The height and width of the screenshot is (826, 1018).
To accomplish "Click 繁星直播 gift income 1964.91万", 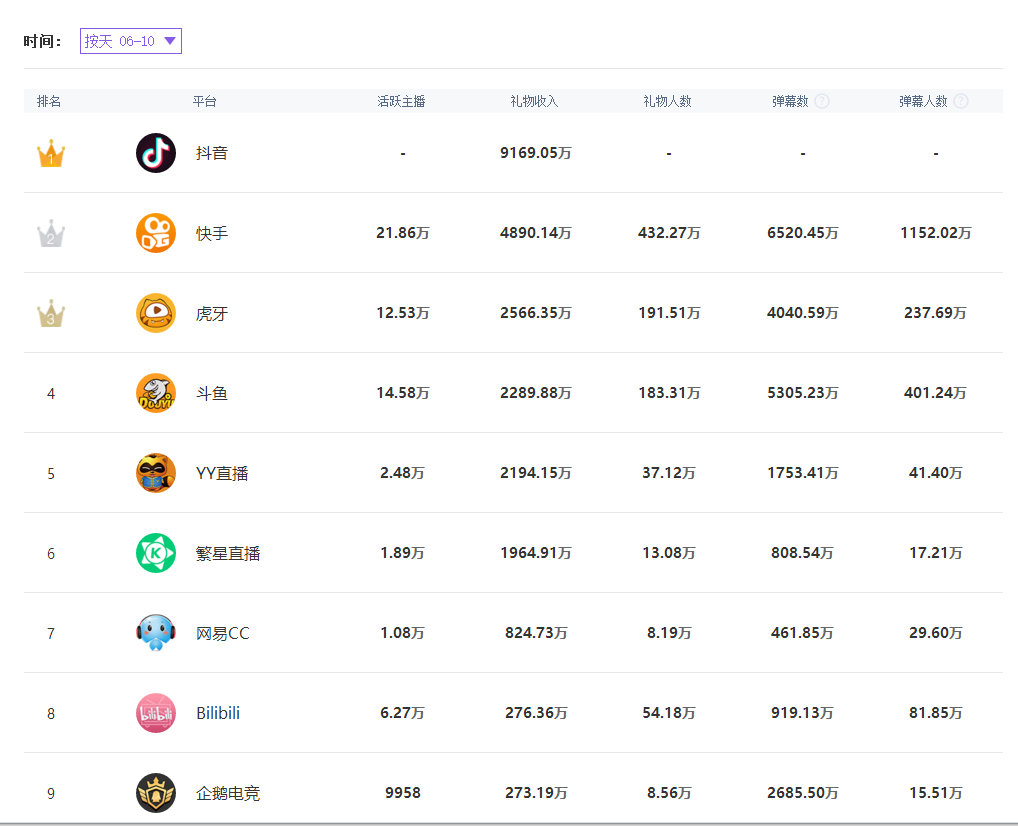I will tap(536, 553).
